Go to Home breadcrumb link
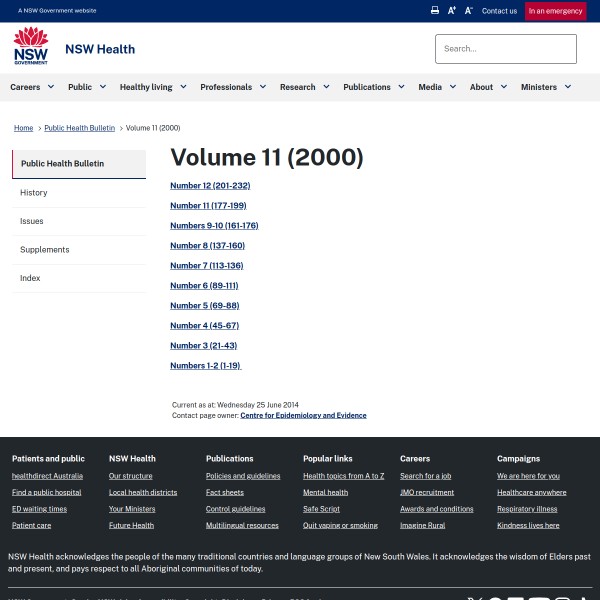600x600 pixels. coord(23,128)
